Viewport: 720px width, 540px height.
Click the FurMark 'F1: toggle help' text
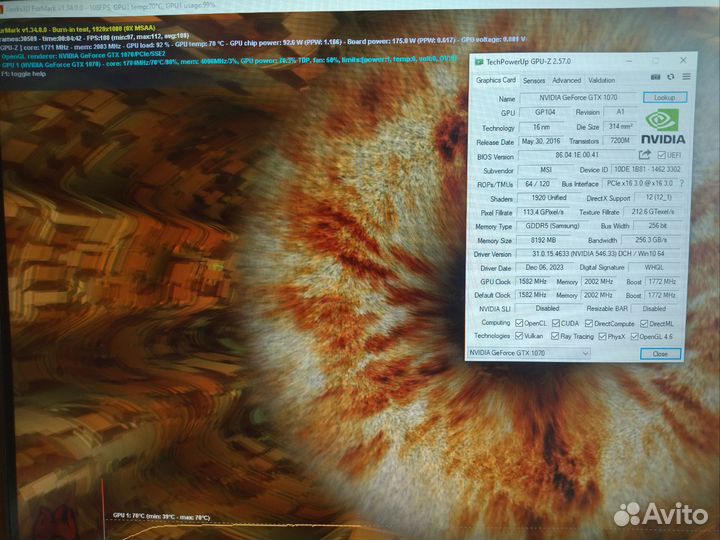(23, 74)
